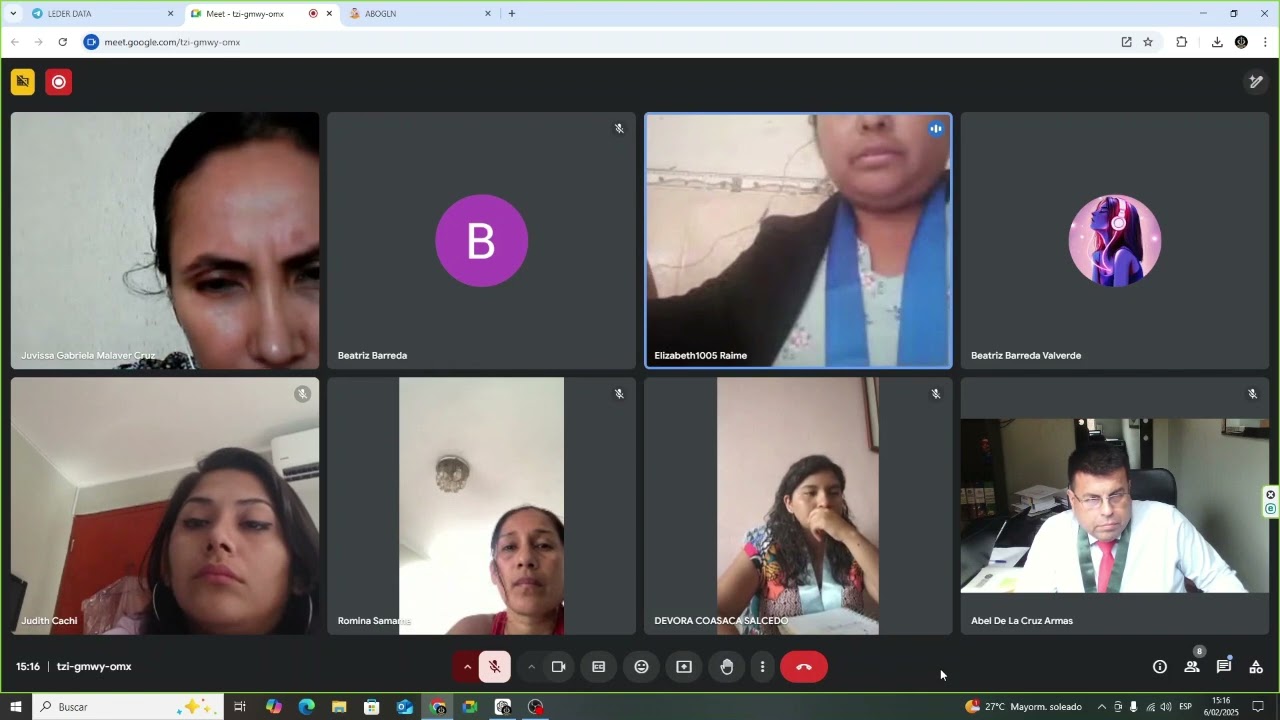Select Elizabeth1005 Raime video tile
Image resolution: width=1280 pixels, height=720 pixels.
coord(798,241)
